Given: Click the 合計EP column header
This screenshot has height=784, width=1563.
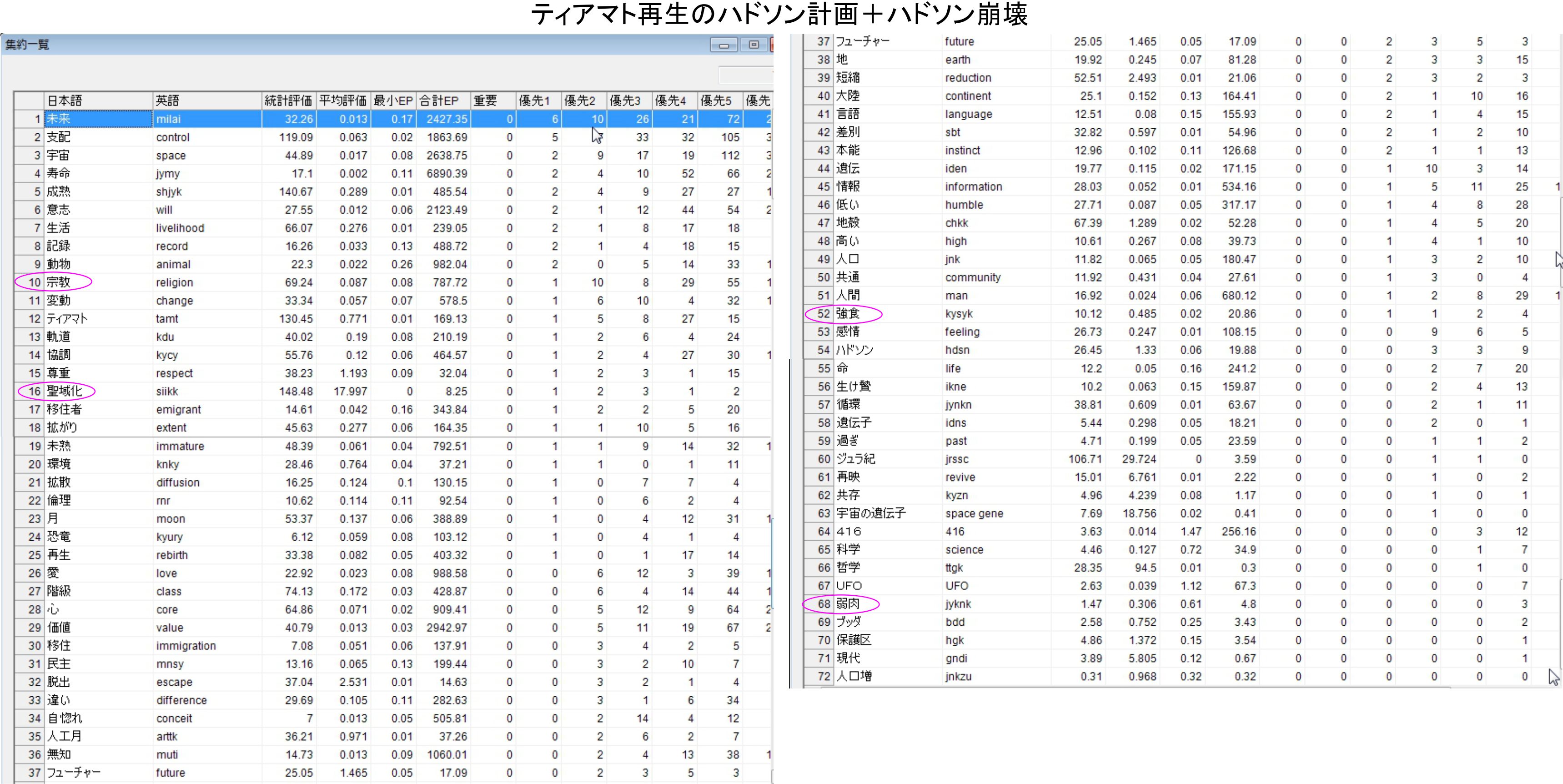Looking at the screenshot, I should [x=443, y=101].
